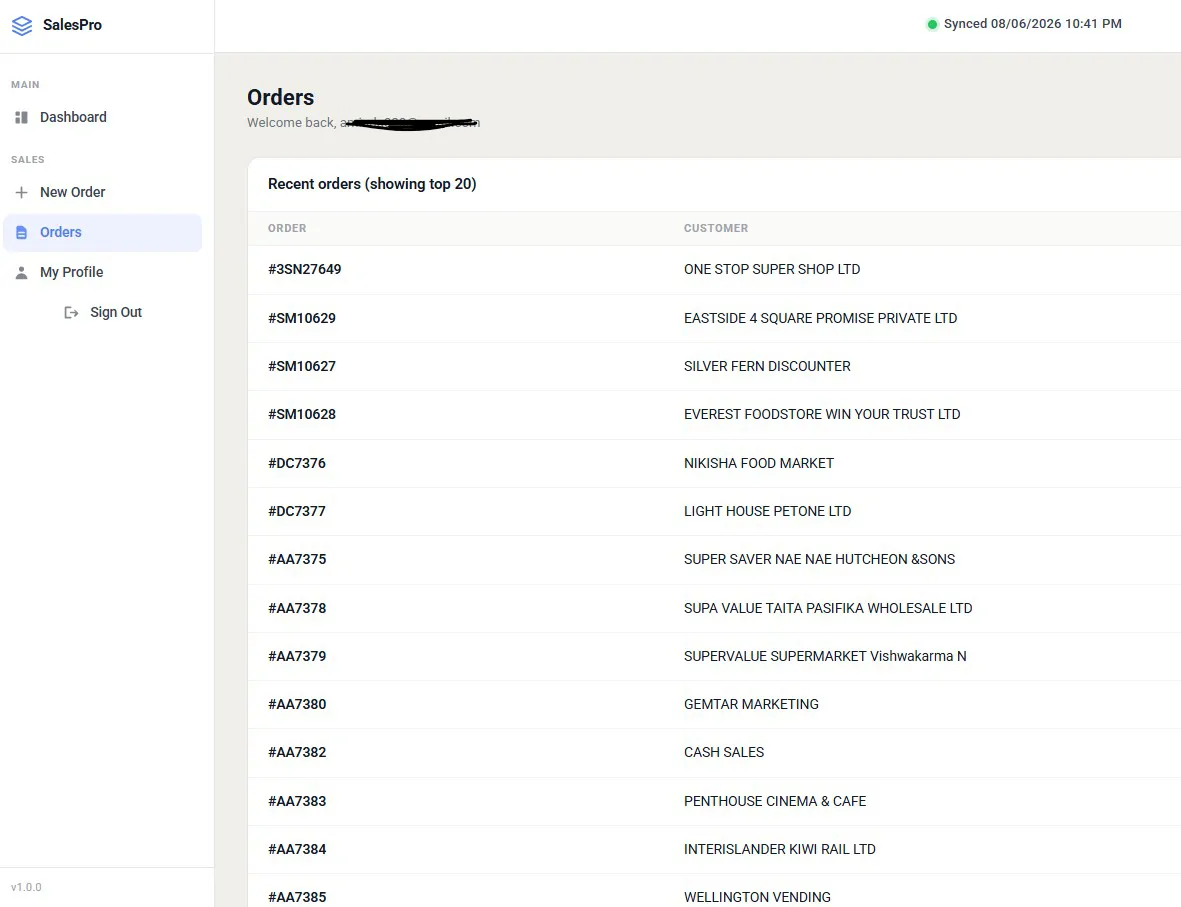Click the v1.0.0 version label
The image size is (1181, 907).
[26, 887]
